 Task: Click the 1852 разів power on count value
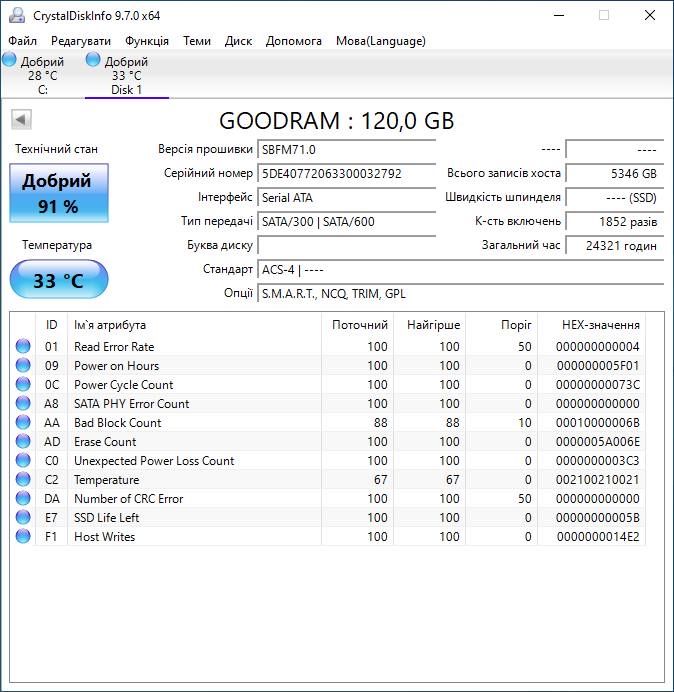[614, 221]
